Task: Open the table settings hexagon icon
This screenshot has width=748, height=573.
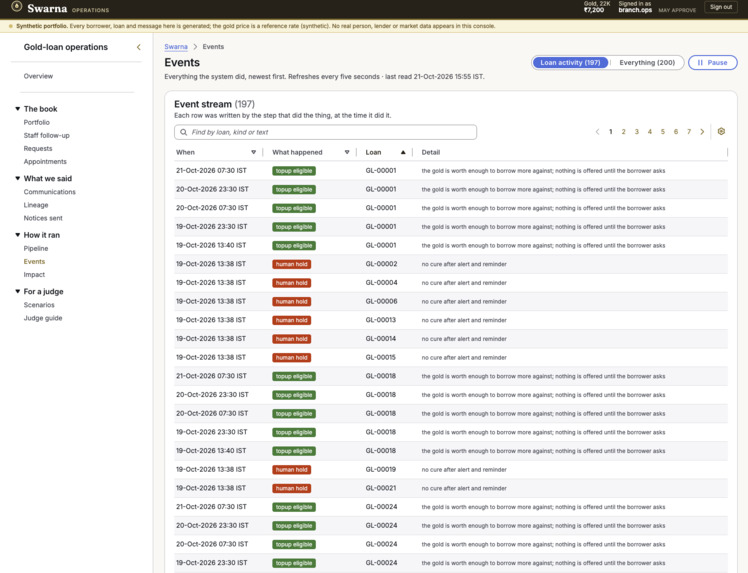Action: (x=721, y=131)
